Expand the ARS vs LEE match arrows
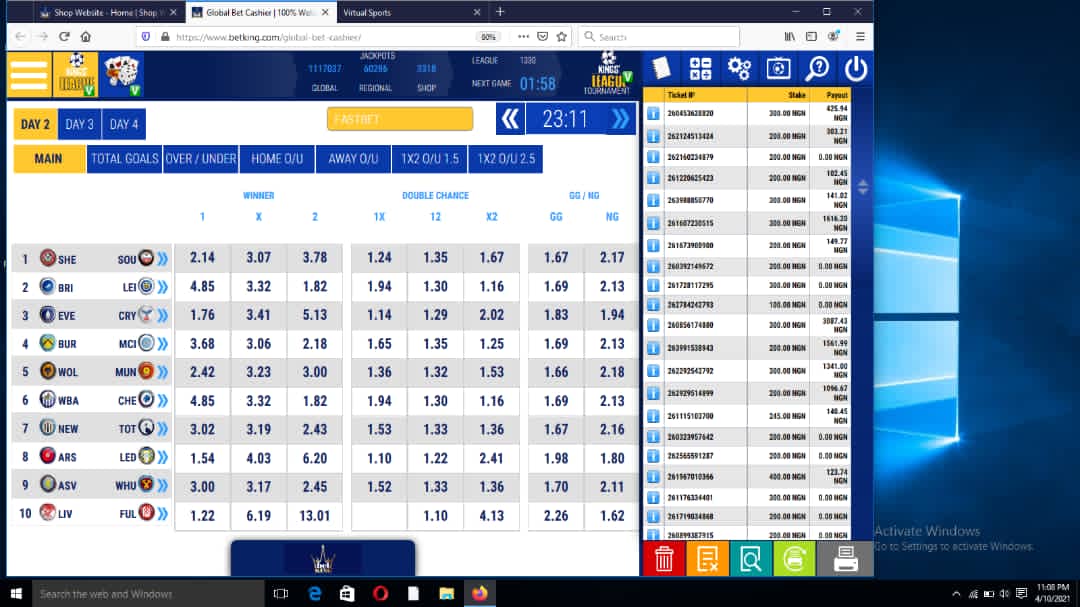Viewport: 1080px width, 607px height. tap(163, 457)
